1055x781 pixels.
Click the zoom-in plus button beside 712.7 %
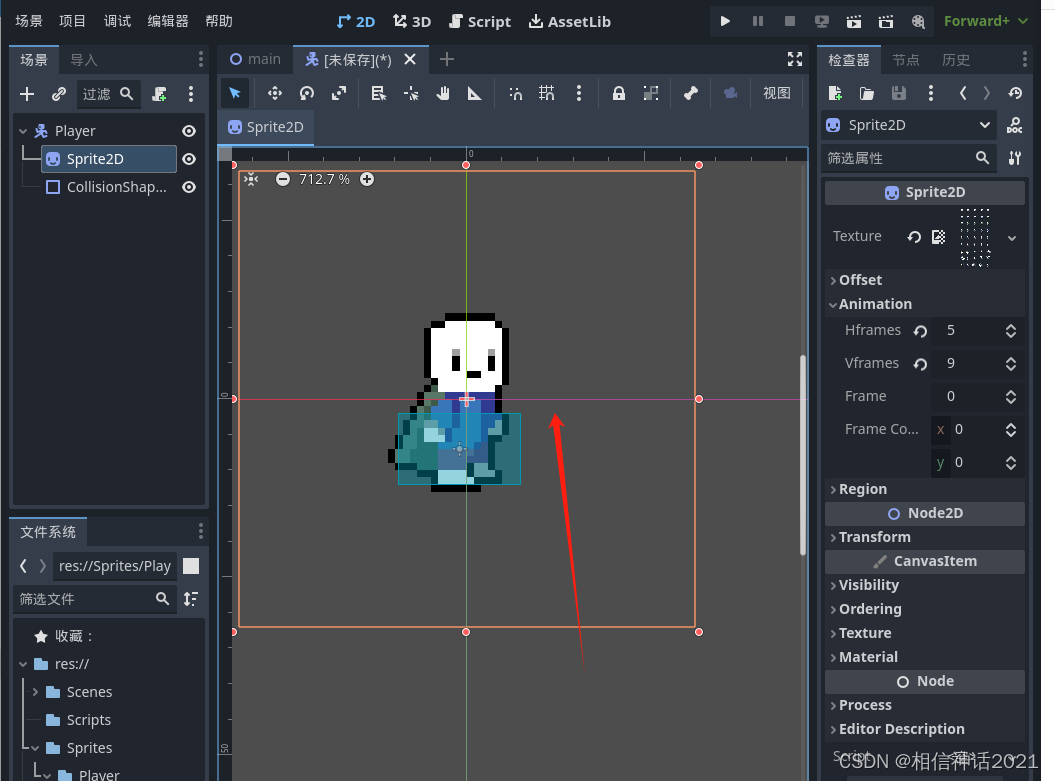[x=367, y=179]
